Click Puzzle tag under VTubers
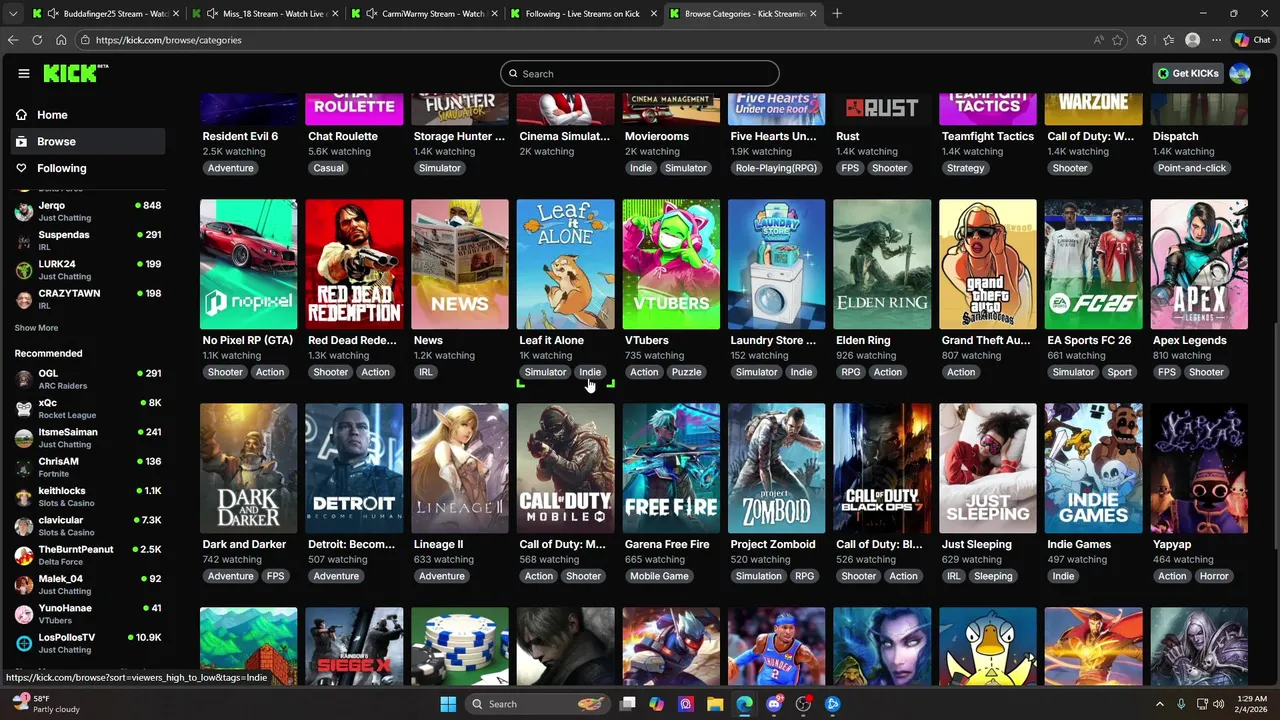The height and width of the screenshot is (720, 1280). click(686, 372)
